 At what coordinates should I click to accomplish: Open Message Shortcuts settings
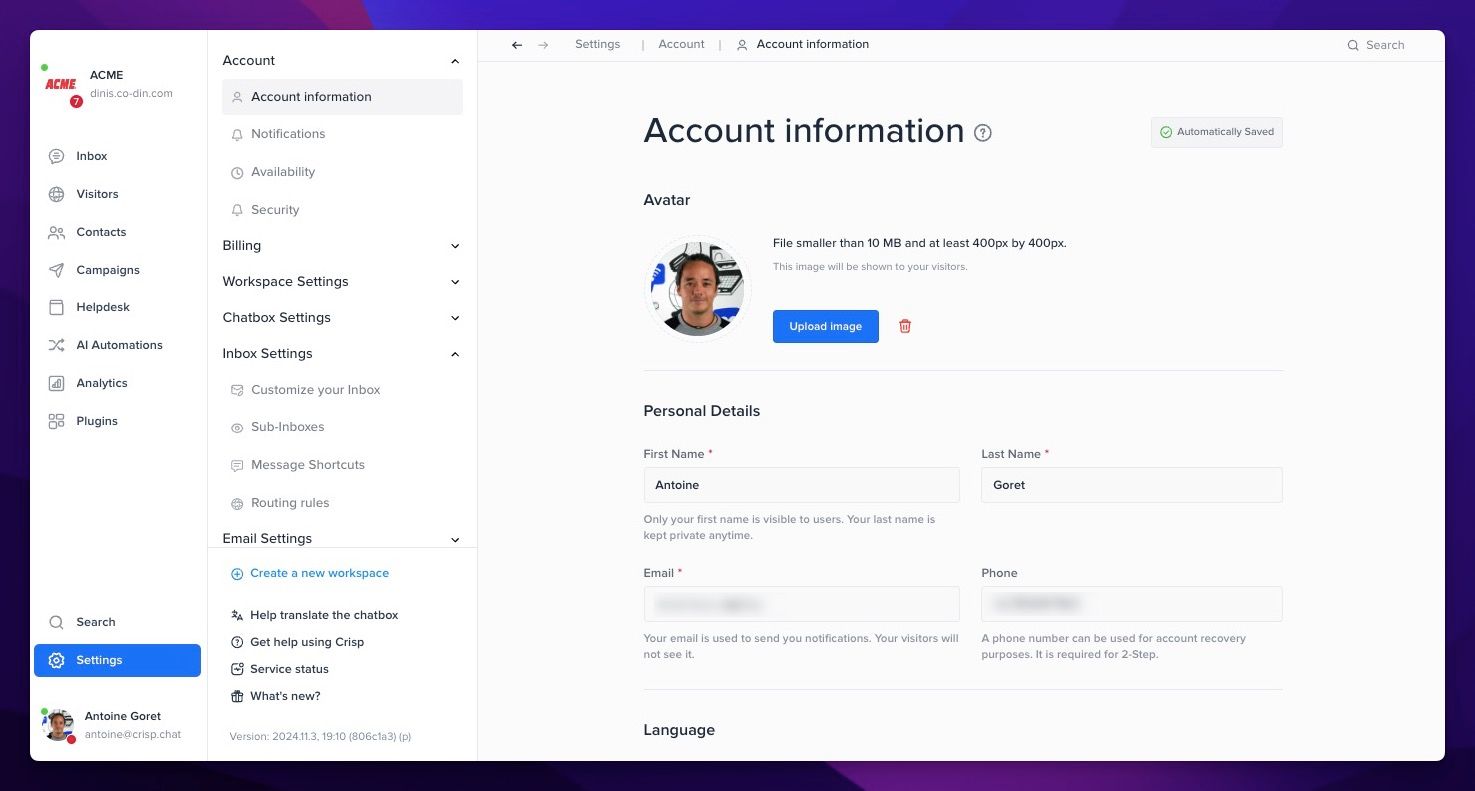(x=308, y=465)
